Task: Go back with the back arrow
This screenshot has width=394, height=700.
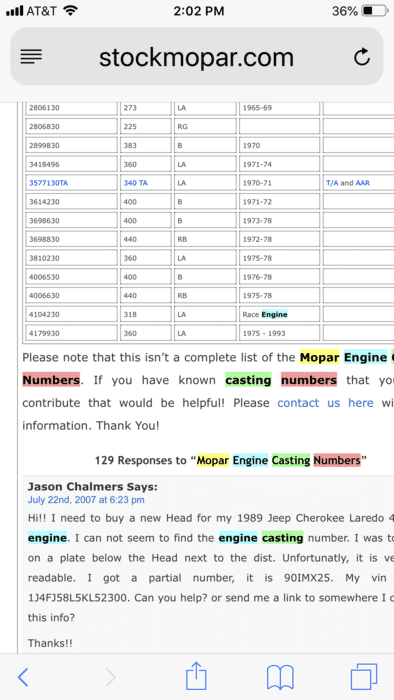Action: [23, 678]
